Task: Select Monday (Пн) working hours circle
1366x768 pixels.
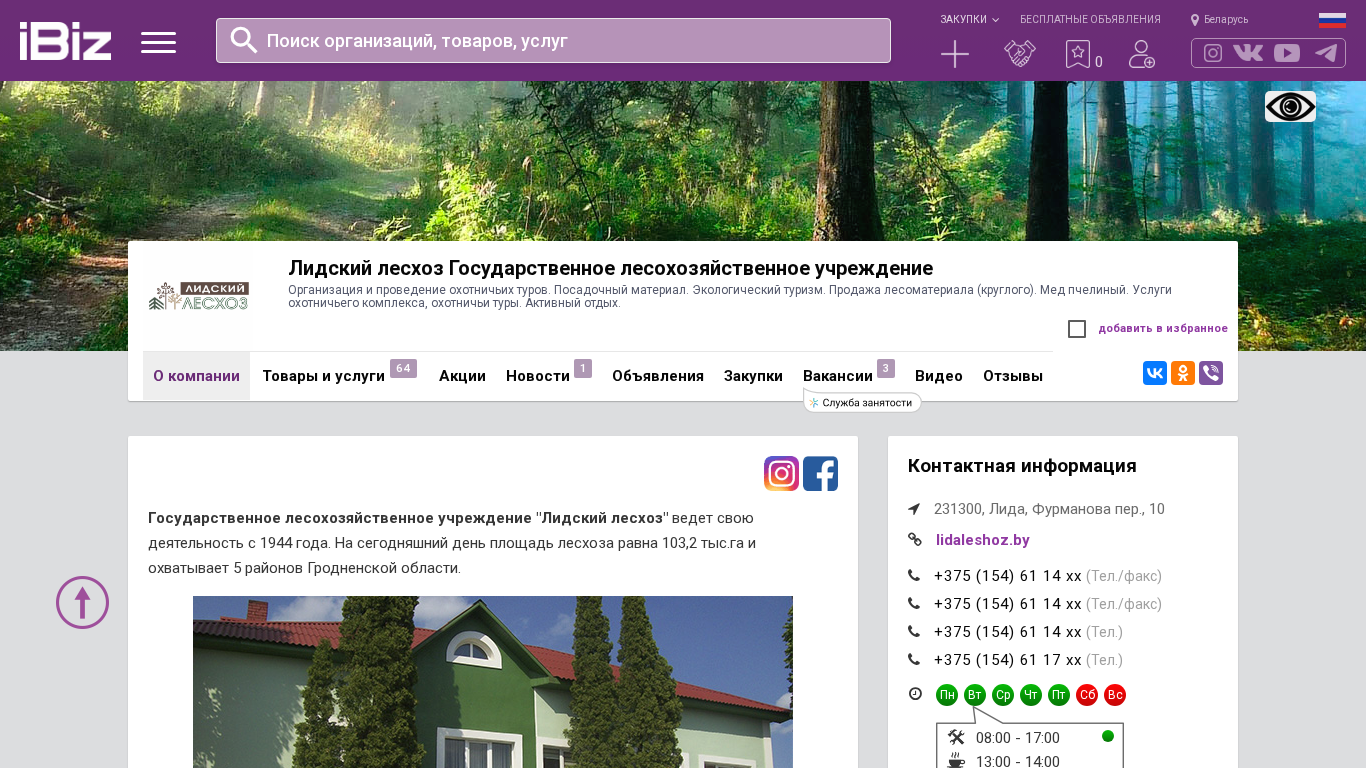Action: [947, 695]
